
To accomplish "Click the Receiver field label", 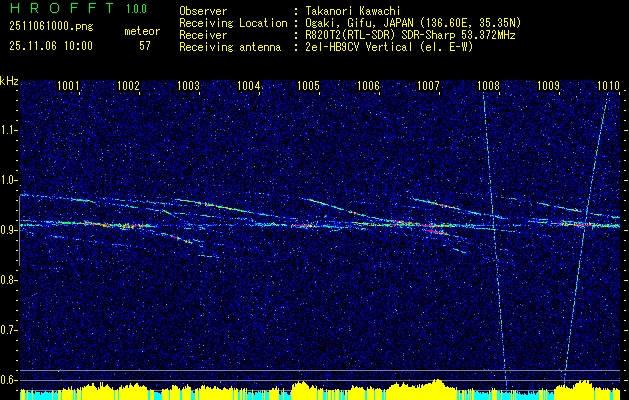I will (203, 35).
